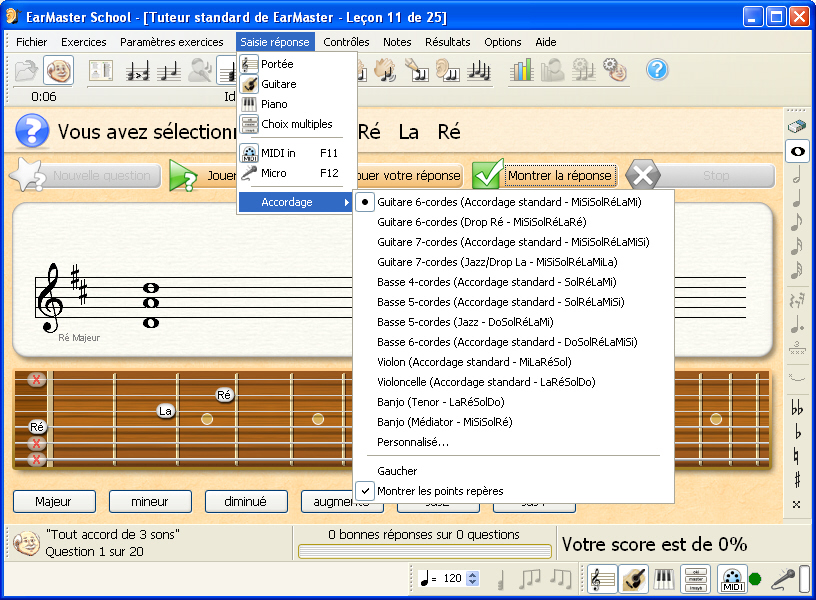
Task: Select the two-note interval exercise icon
Action: (x=169, y=70)
